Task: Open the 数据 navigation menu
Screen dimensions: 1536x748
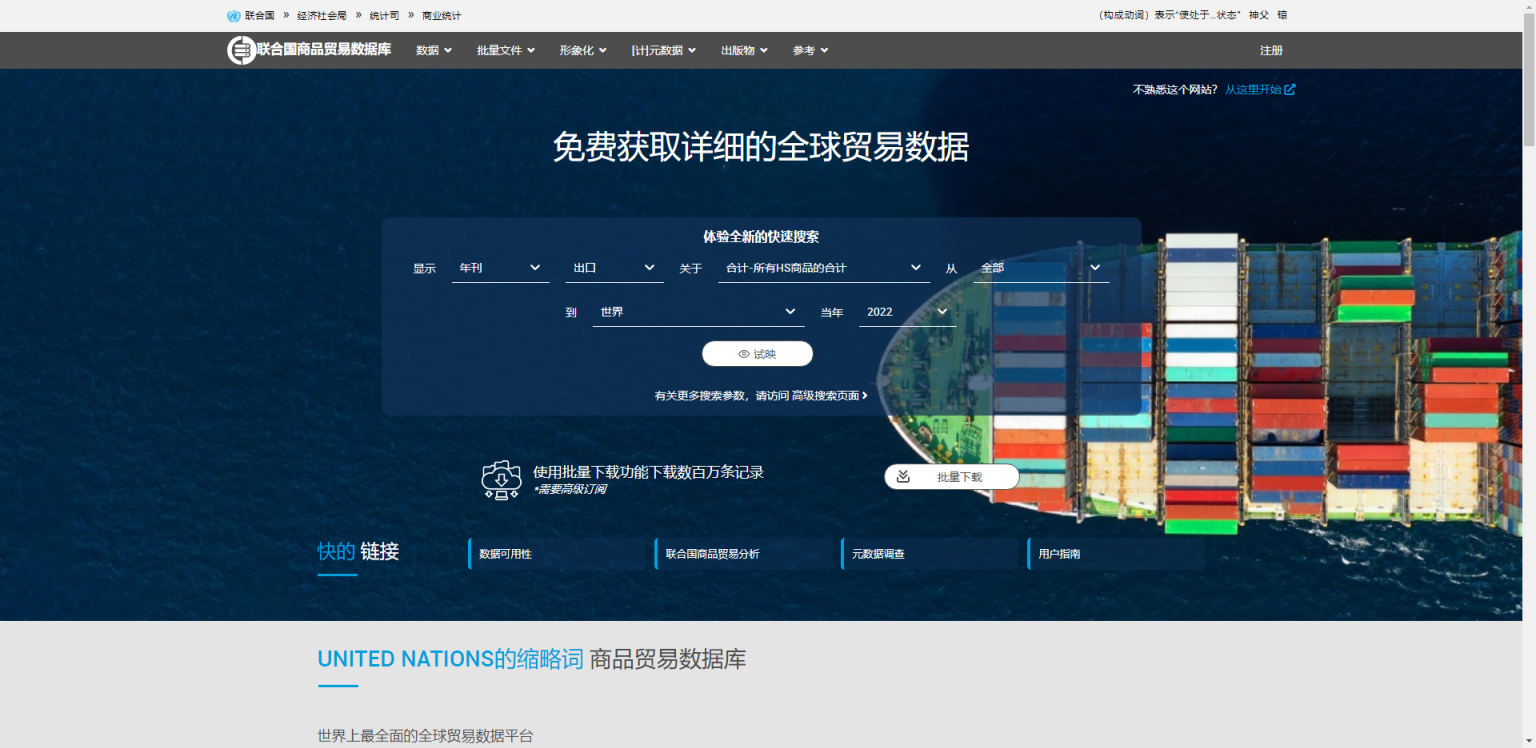Action: pos(433,50)
